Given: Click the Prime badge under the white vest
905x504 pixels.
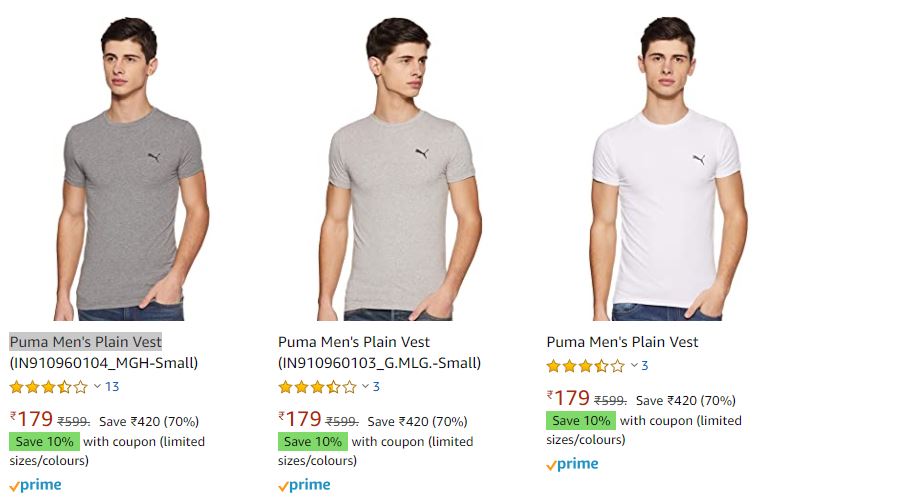Looking at the screenshot, I should [x=572, y=464].
